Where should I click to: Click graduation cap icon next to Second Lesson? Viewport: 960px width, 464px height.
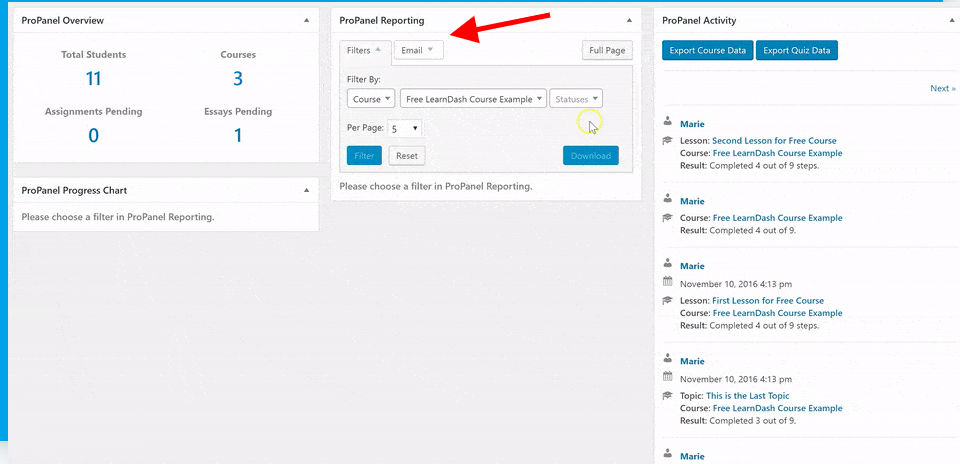point(667,141)
